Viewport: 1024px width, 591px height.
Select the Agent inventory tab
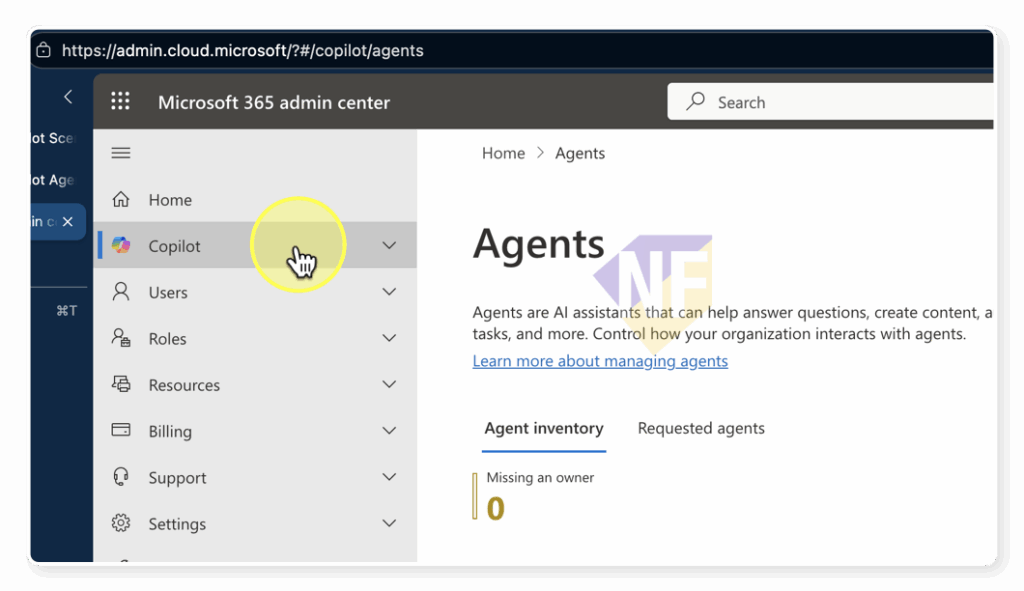(543, 428)
